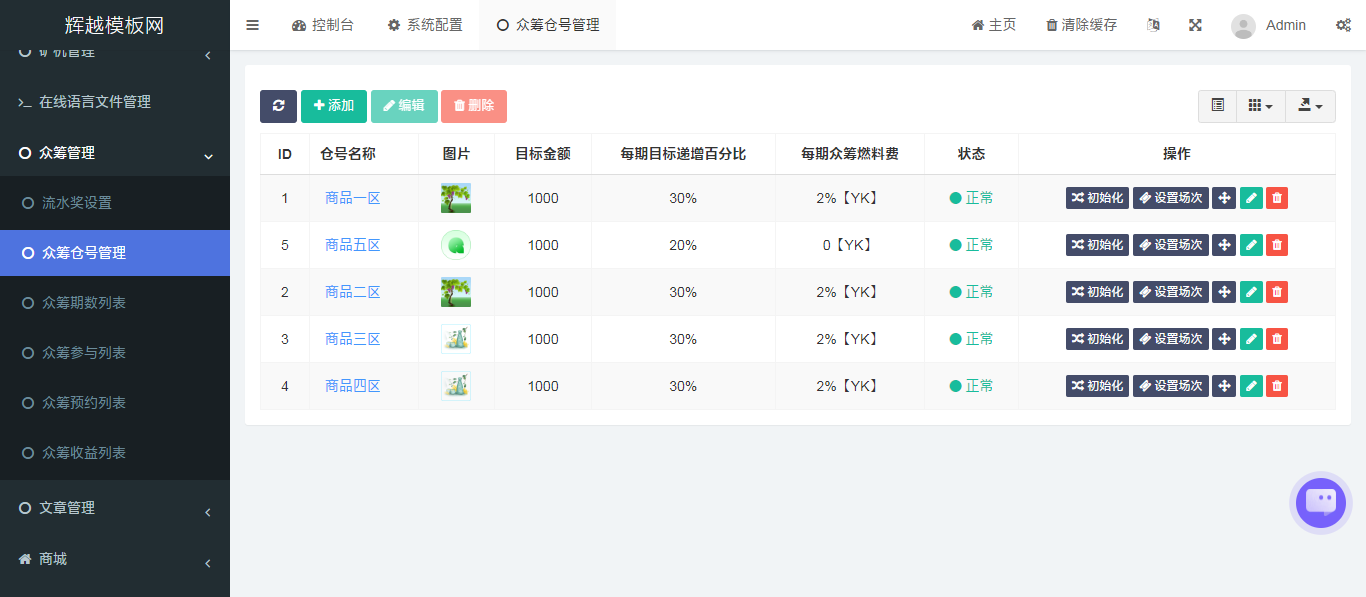Screen dimensions: 1366x597
Task: Toggle 正常 status for 商品三区 row
Action: tap(971, 339)
